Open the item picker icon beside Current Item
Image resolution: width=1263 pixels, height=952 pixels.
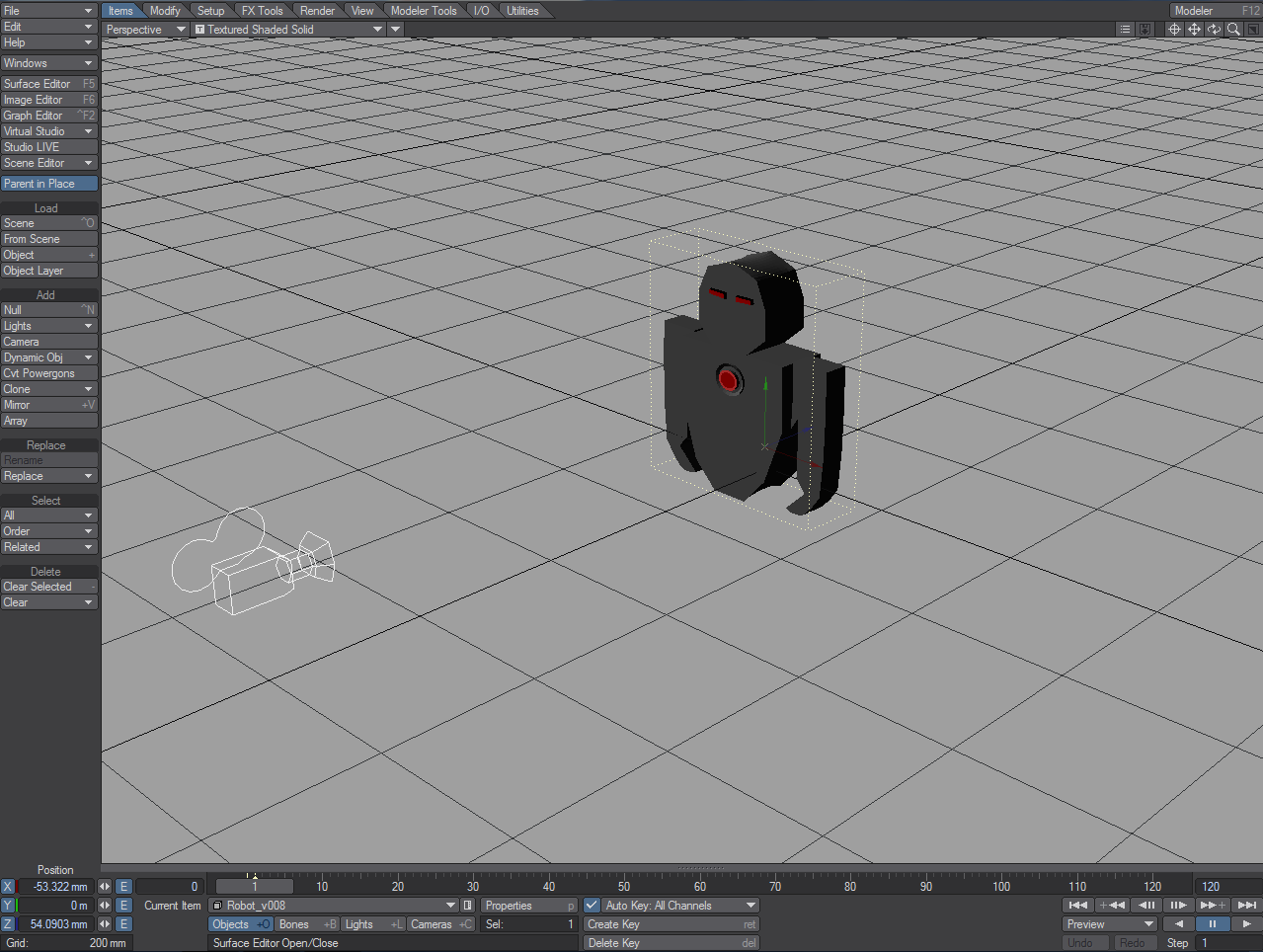468,906
